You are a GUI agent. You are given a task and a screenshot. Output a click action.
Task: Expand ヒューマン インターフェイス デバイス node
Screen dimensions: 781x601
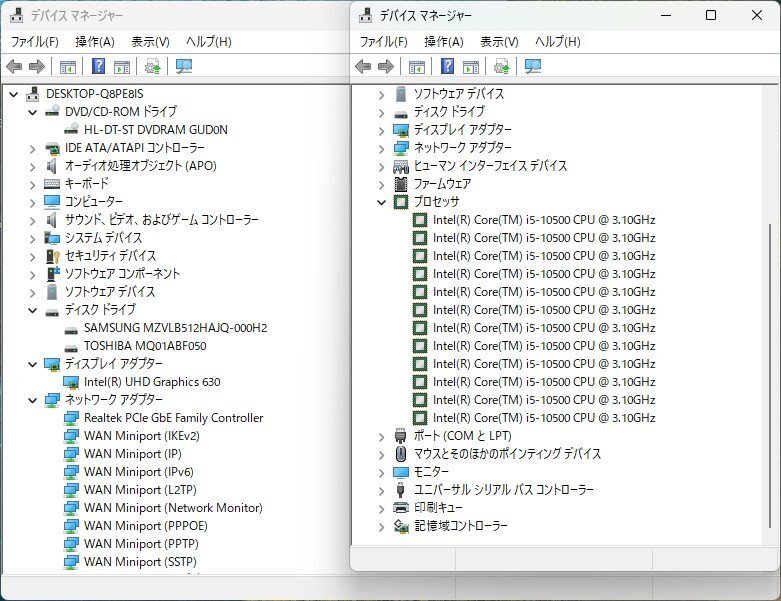(x=382, y=166)
